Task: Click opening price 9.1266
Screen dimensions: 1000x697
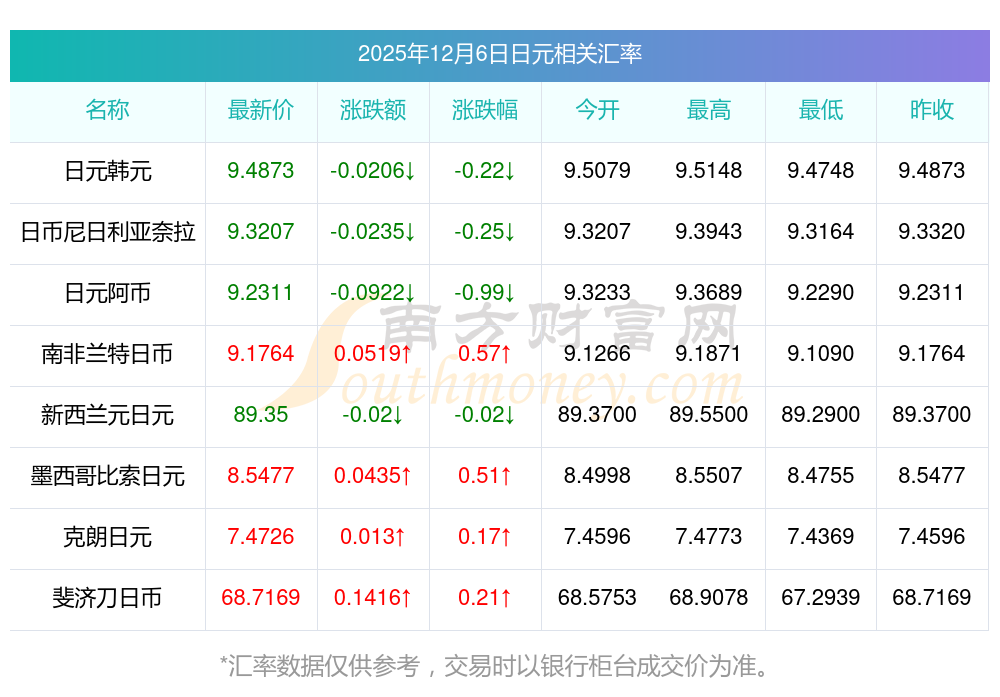Action: click(x=597, y=353)
